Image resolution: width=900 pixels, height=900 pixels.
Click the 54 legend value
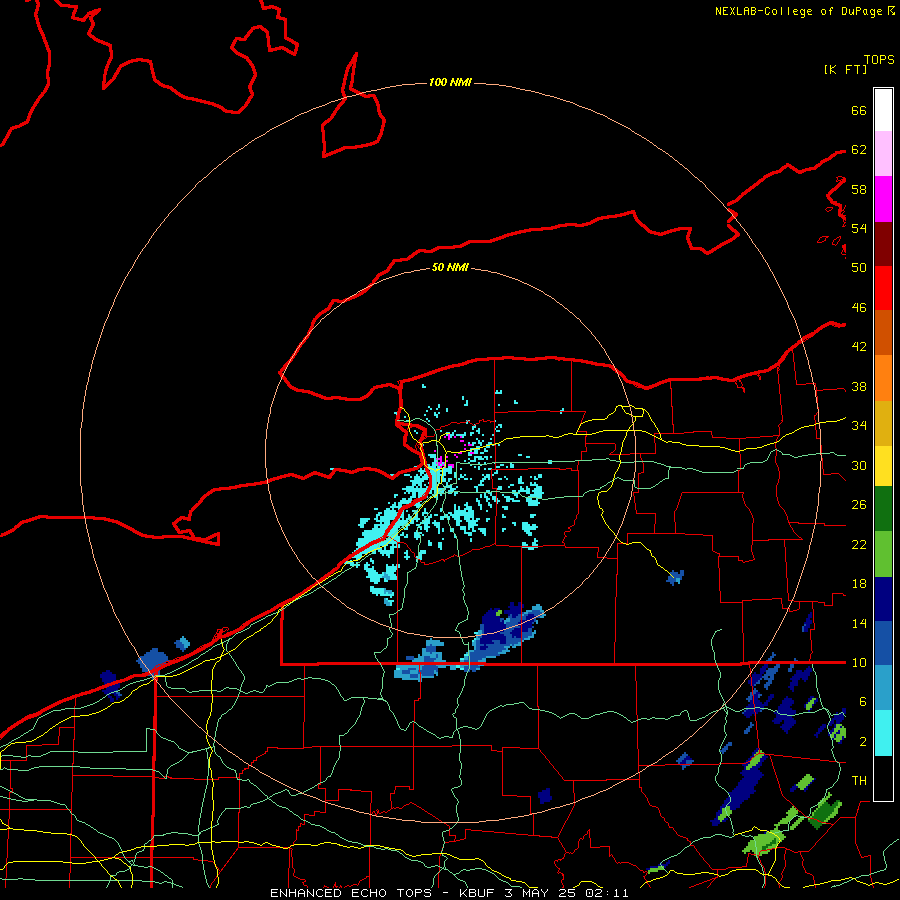point(859,228)
